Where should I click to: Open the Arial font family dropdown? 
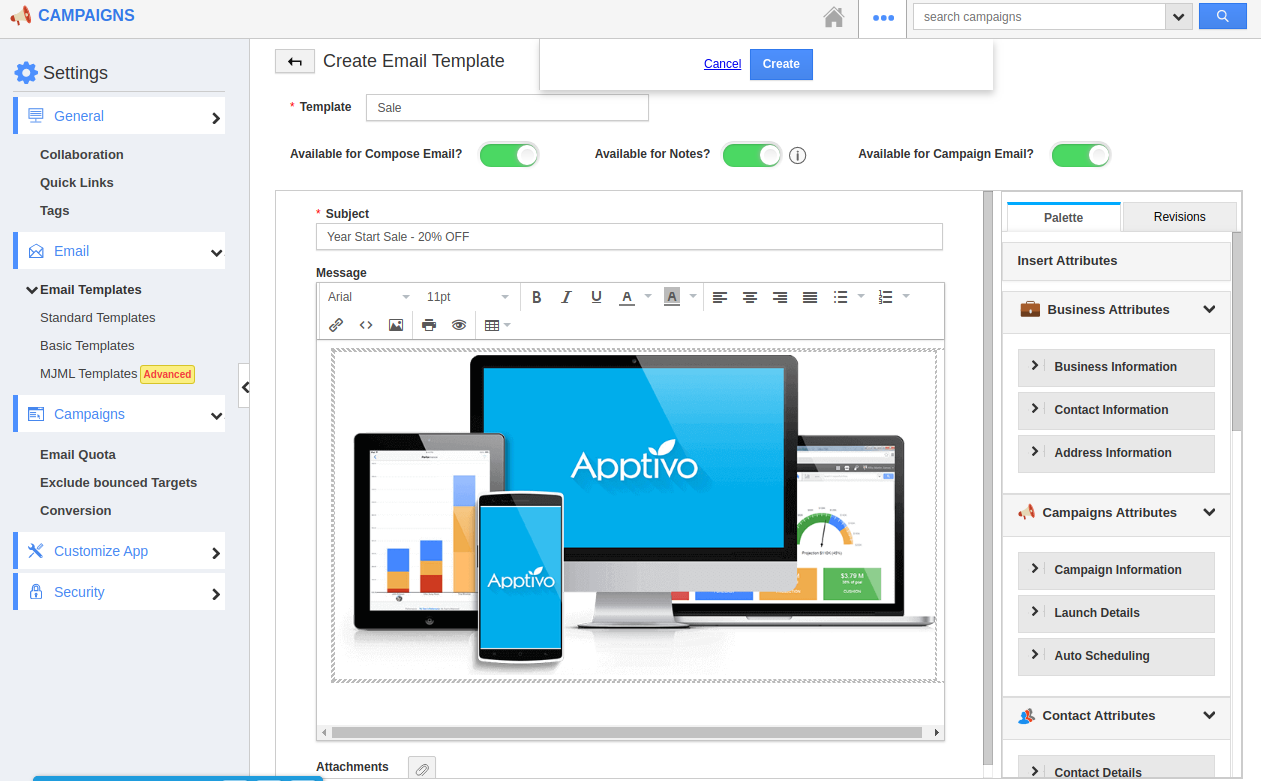point(369,297)
